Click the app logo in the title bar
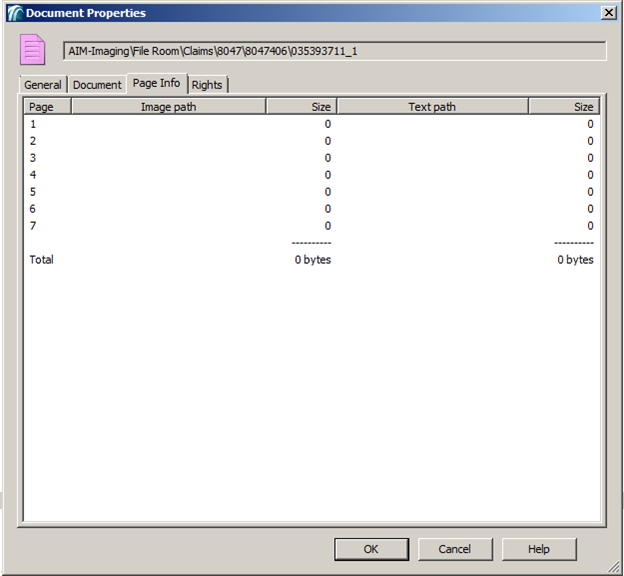This screenshot has height=576, width=624. click(15, 13)
